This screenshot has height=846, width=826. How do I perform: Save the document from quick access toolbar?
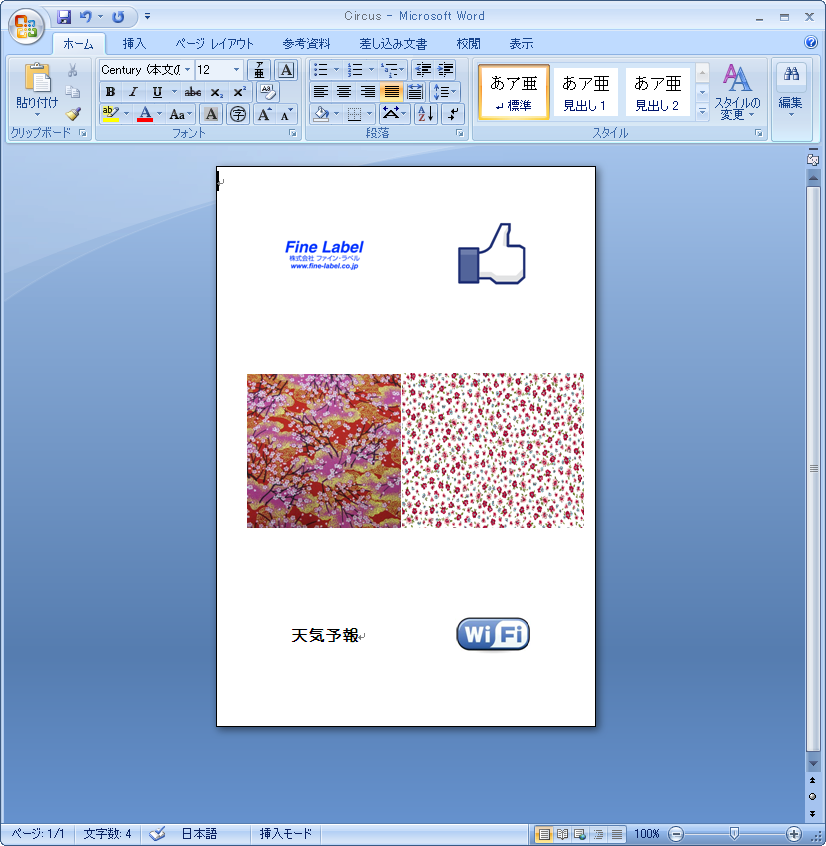coord(64,17)
